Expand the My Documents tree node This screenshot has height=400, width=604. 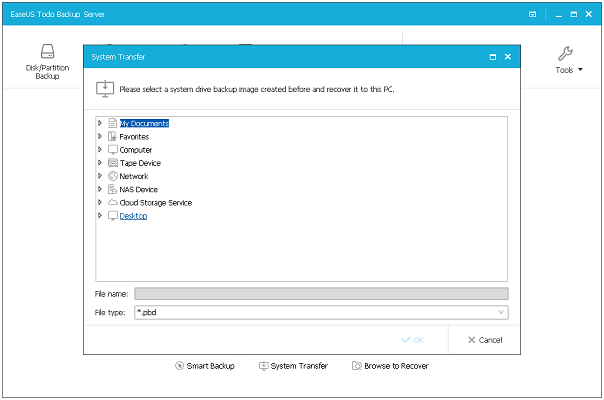pos(100,123)
